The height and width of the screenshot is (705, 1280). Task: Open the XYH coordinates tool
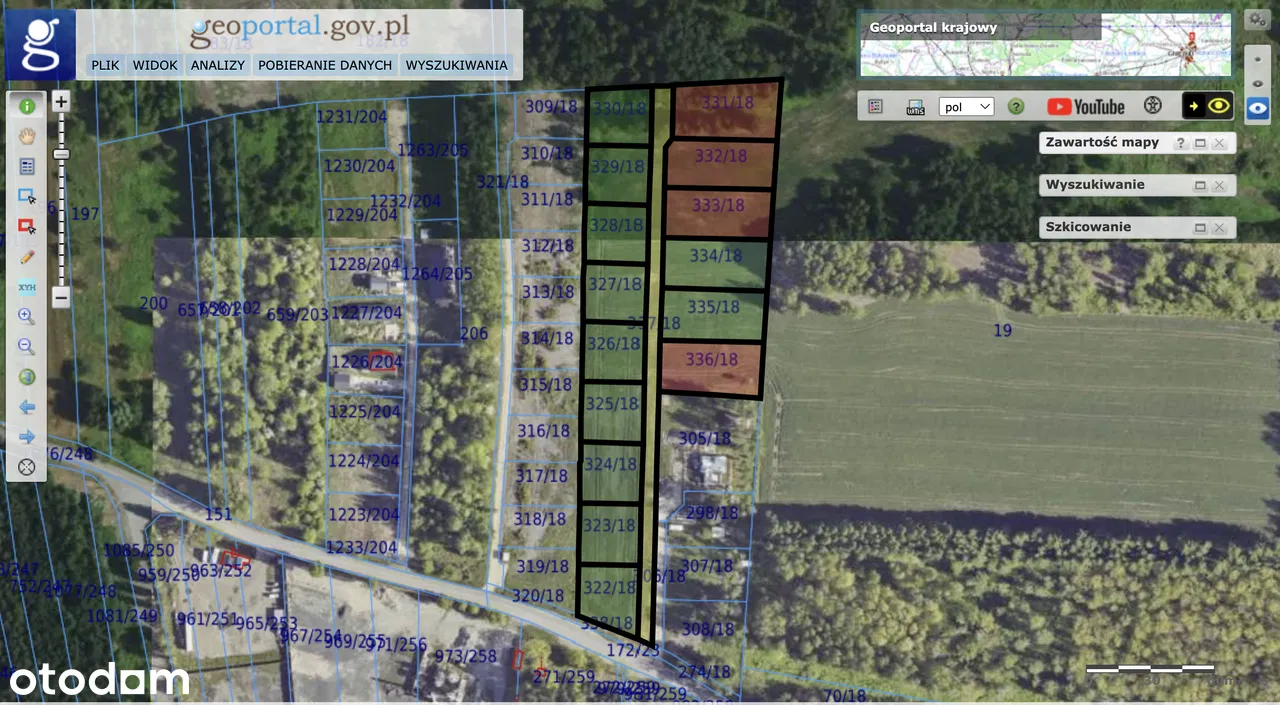(x=27, y=287)
